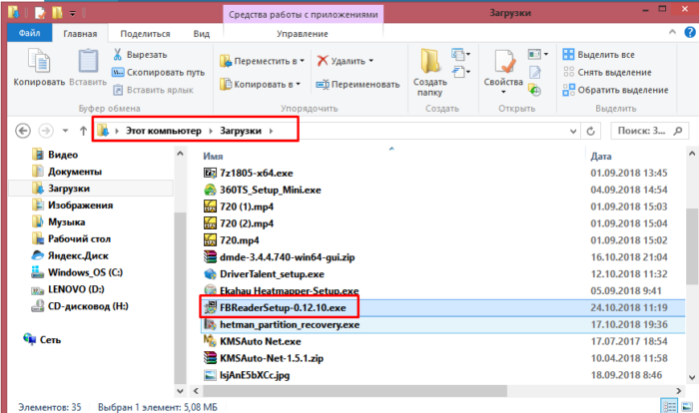Click the red Delete (Удалить) button

345,61
